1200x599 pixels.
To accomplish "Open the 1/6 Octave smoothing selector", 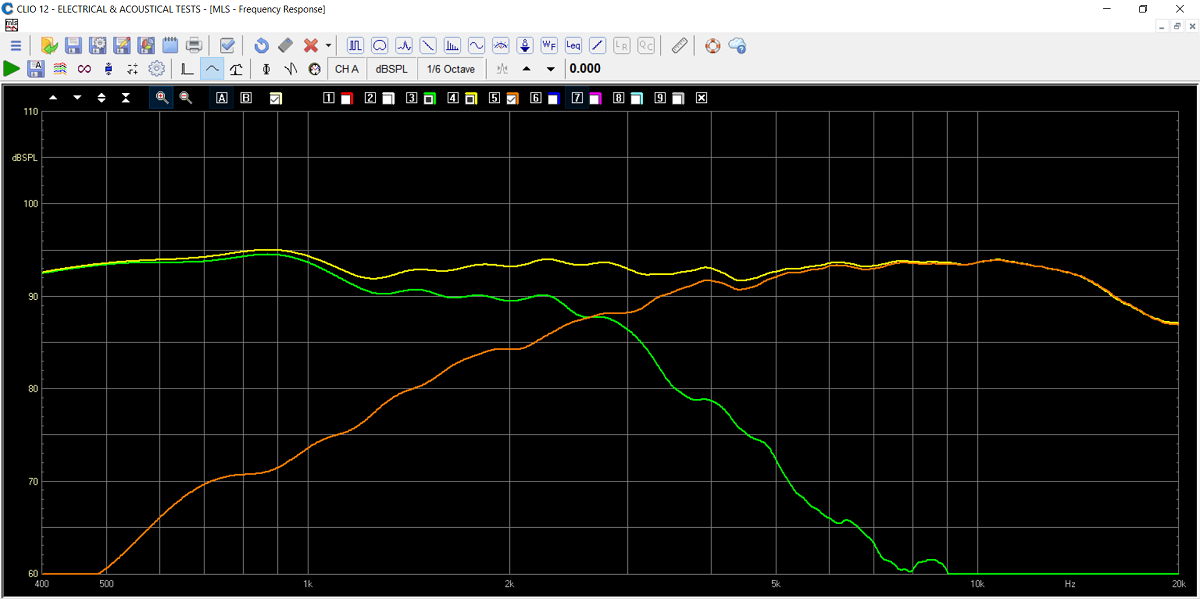I will coord(452,69).
